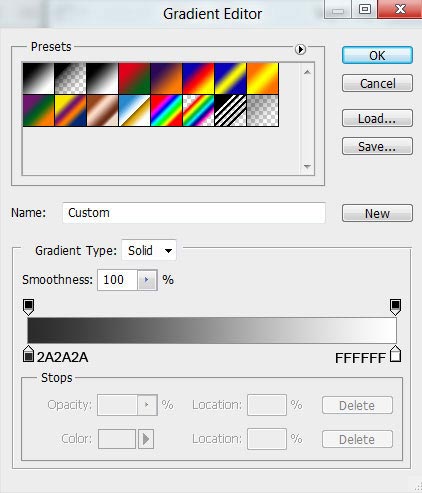This screenshot has height=493, width=422.
Task: Select the 2A2A2A dark color stop
Action: (28, 354)
